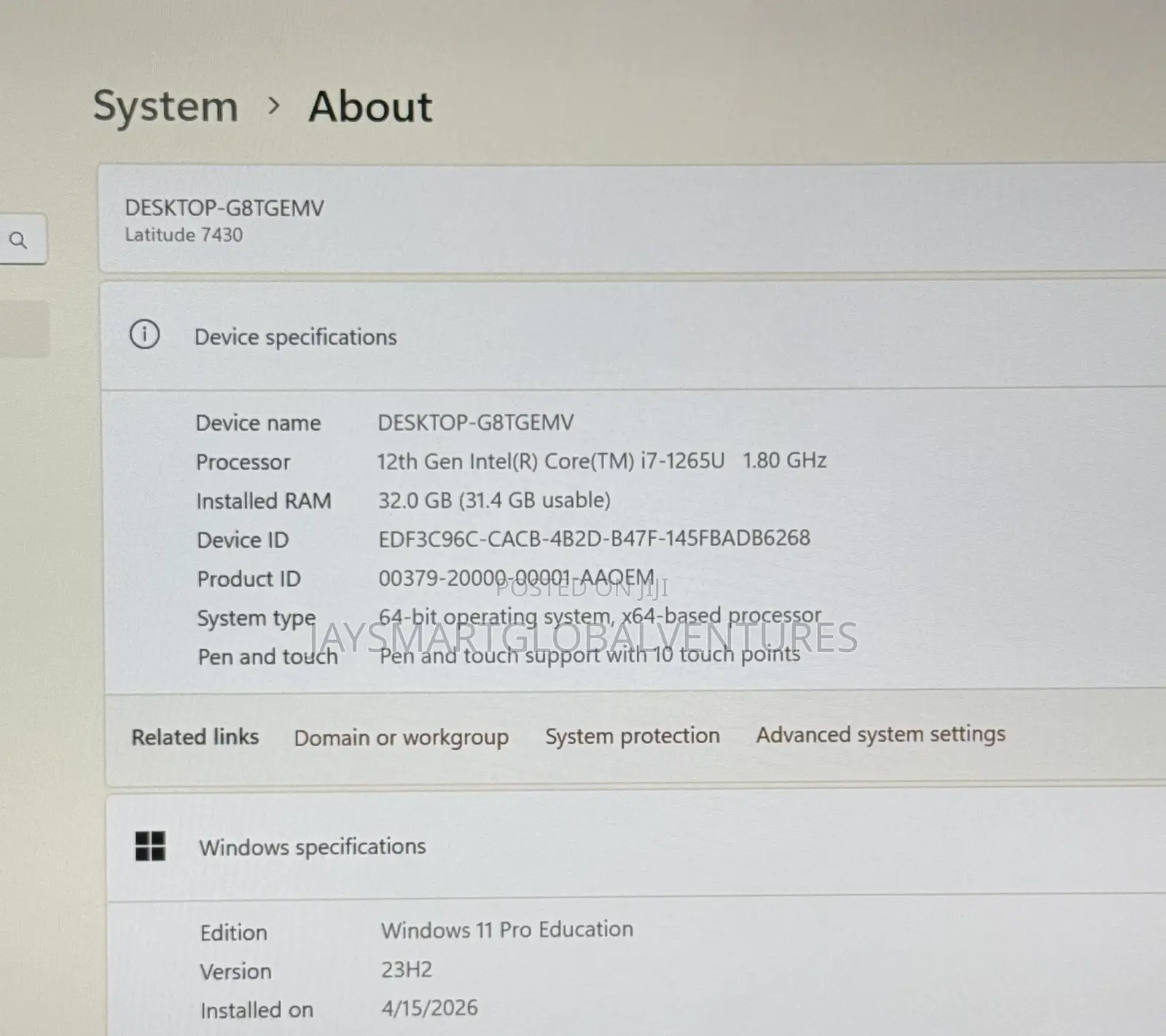Image resolution: width=1166 pixels, height=1036 pixels.
Task: Click the Device name value DESKTOP-G8TGEMV
Action: pos(476,423)
